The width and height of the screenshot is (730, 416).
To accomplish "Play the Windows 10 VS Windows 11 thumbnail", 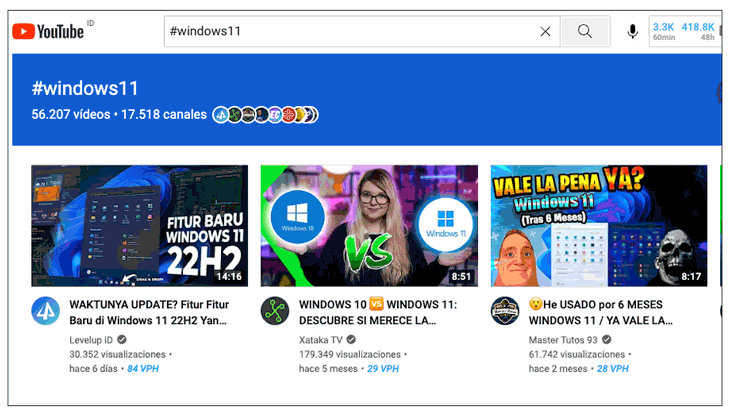I will tap(369, 226).
